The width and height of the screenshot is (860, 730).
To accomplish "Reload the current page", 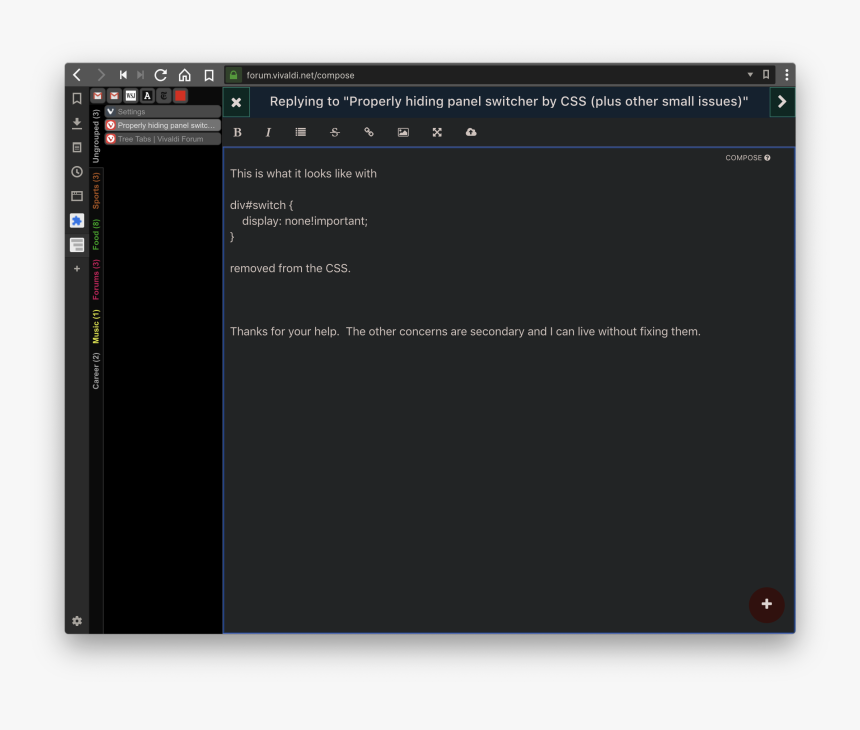I will [161, 75].
